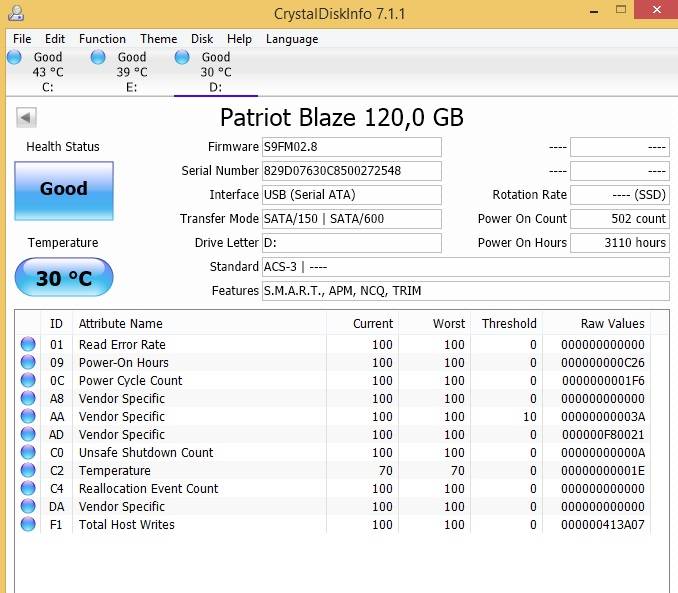Click the Drive Letter field D:
This screenshot has height=593, width=678.
pos(352,243)
